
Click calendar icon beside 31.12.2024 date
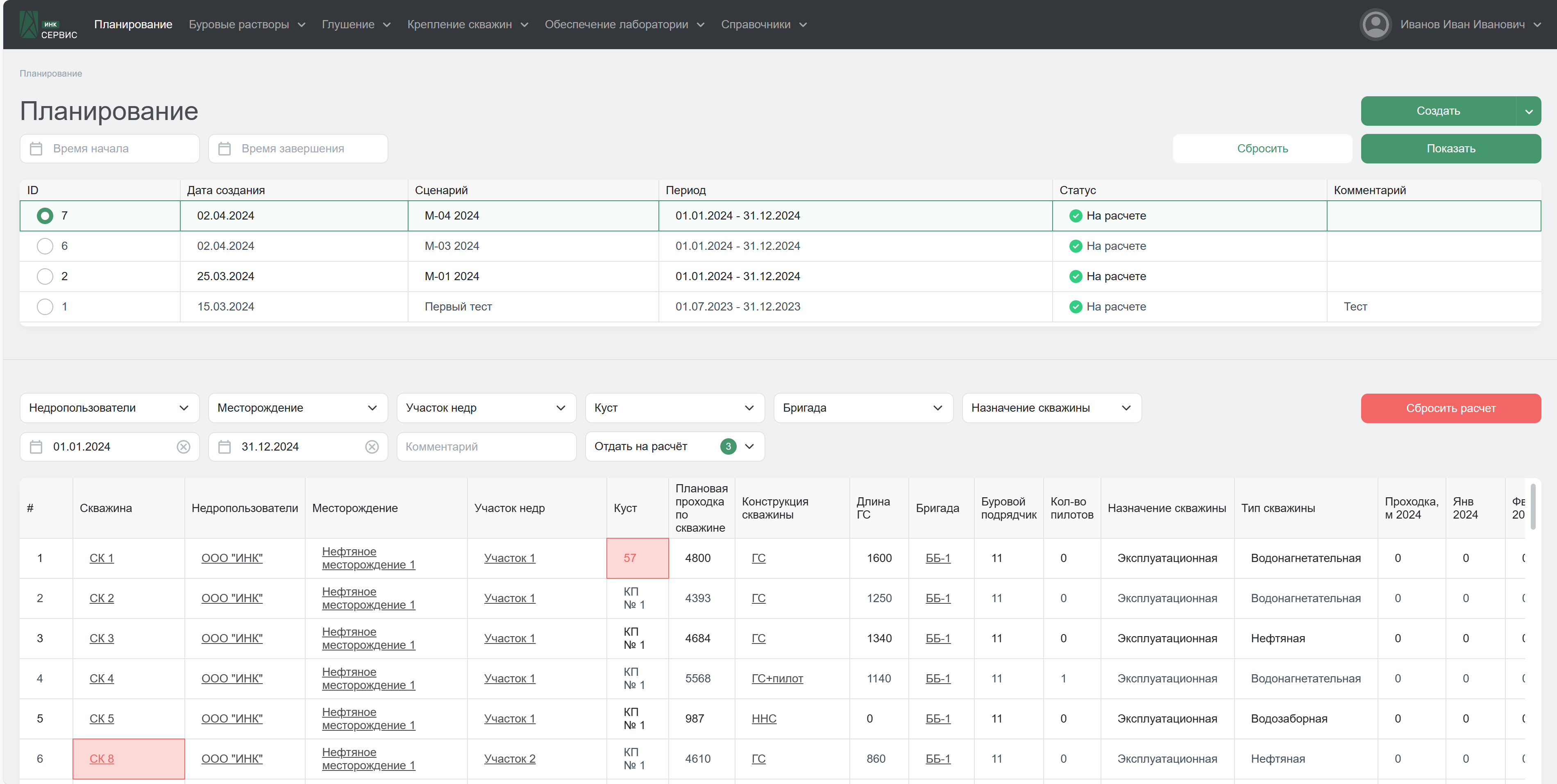pyautogui.click(x=225, y=447)
